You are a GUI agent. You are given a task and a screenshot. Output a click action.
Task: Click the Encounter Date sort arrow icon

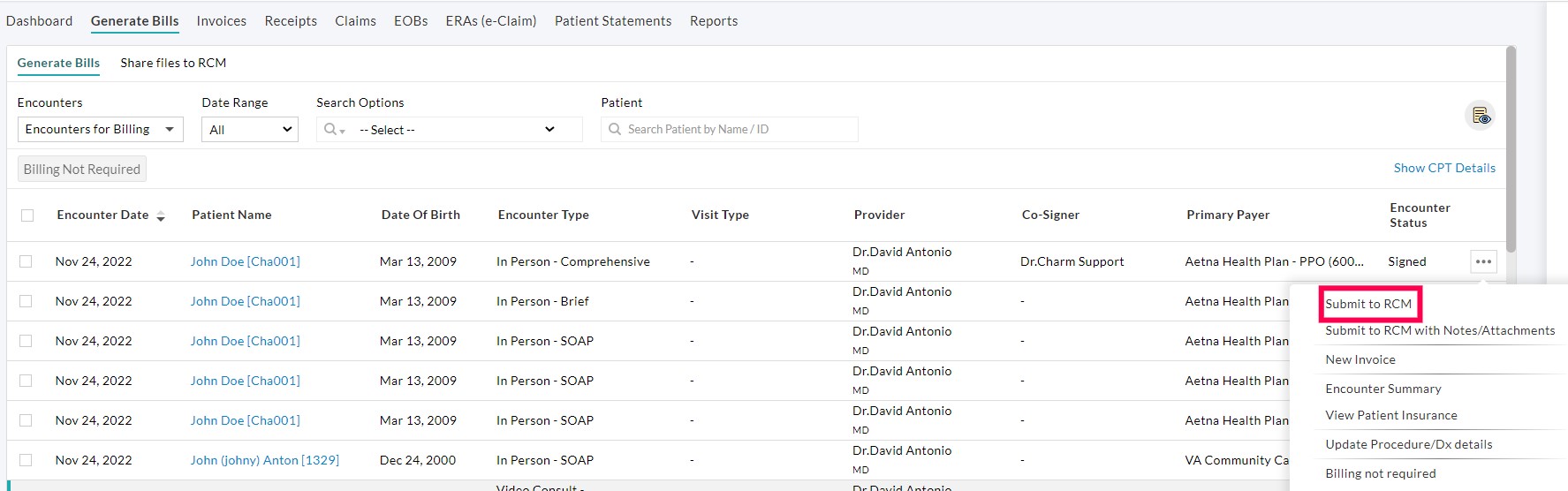tap(161, 216)
